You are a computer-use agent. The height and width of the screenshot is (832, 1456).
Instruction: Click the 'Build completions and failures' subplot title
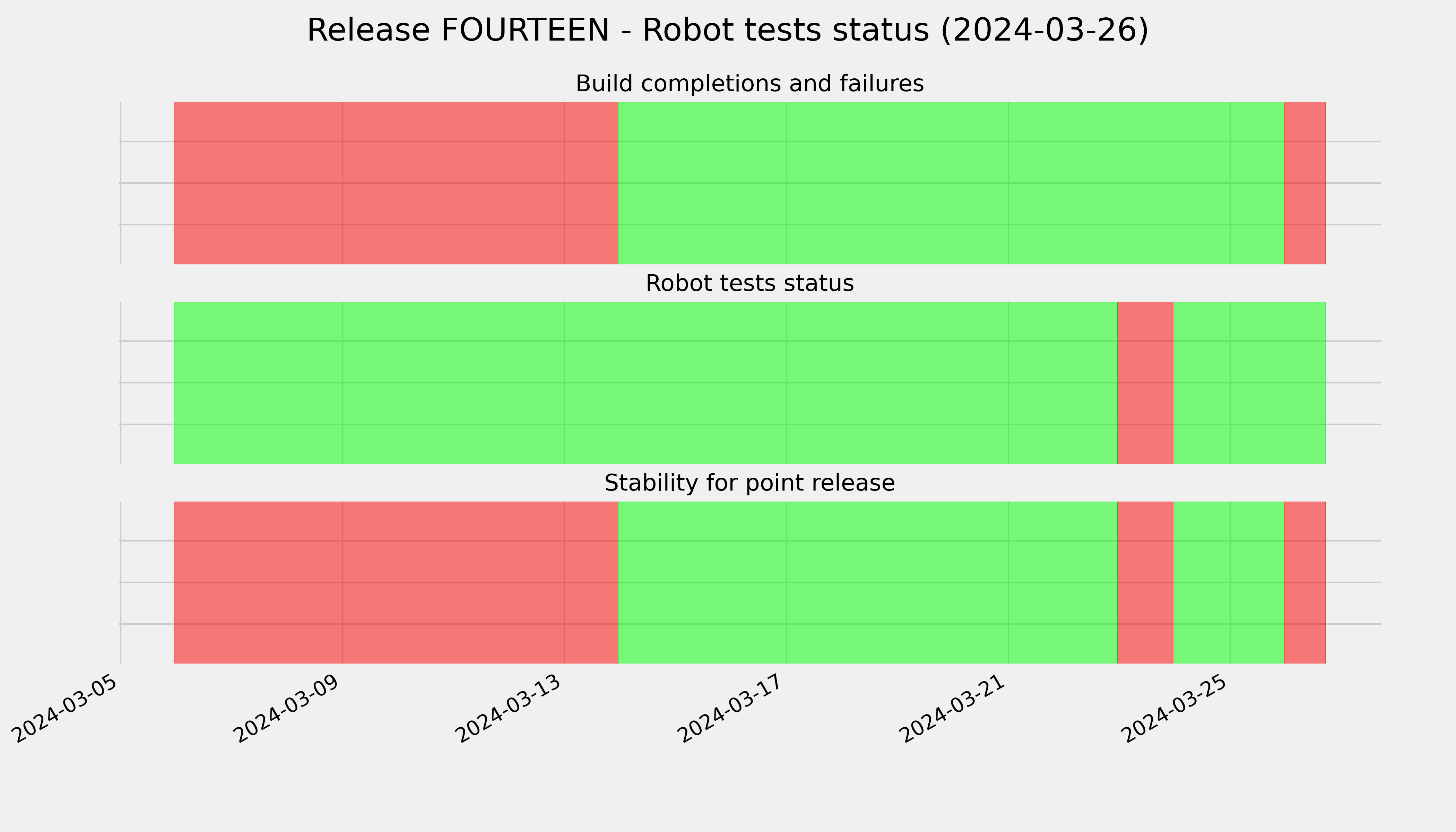click(749, 84)
